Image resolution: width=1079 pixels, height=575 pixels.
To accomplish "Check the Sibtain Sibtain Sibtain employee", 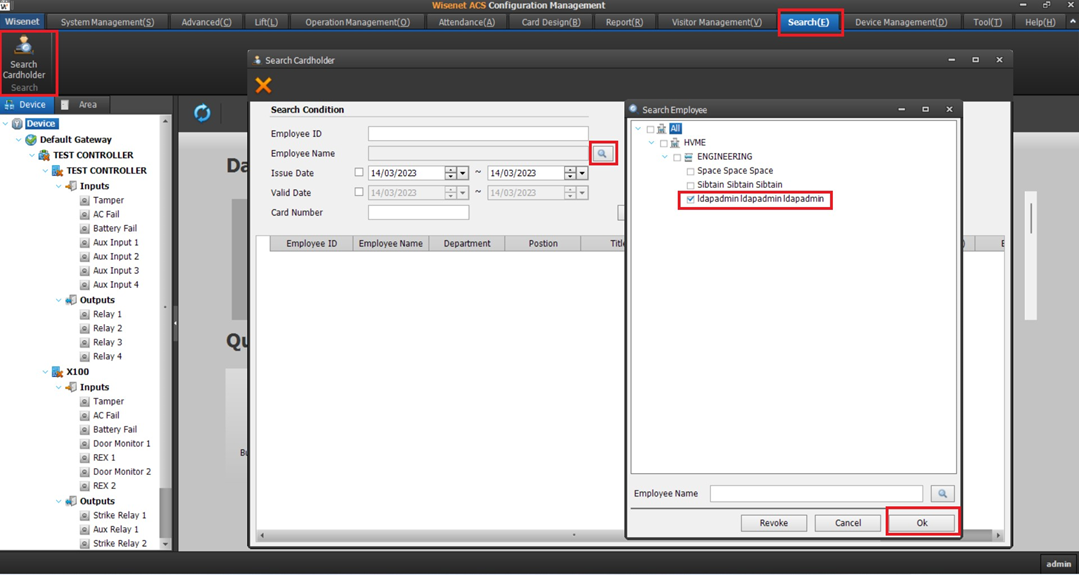I will click(690, 186).
